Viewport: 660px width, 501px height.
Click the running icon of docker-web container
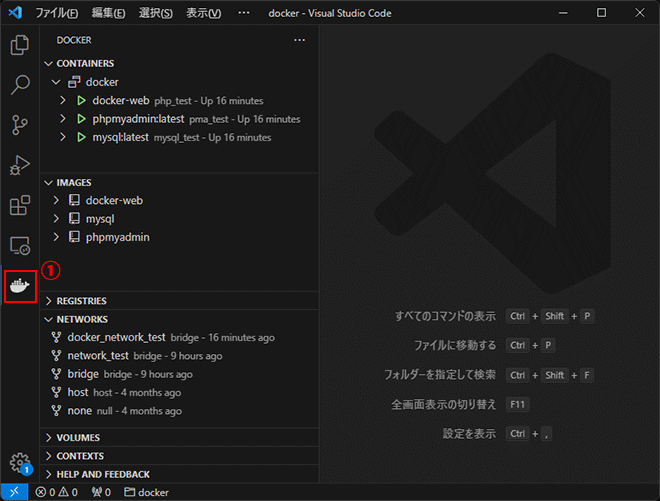(x=81, y=101)
